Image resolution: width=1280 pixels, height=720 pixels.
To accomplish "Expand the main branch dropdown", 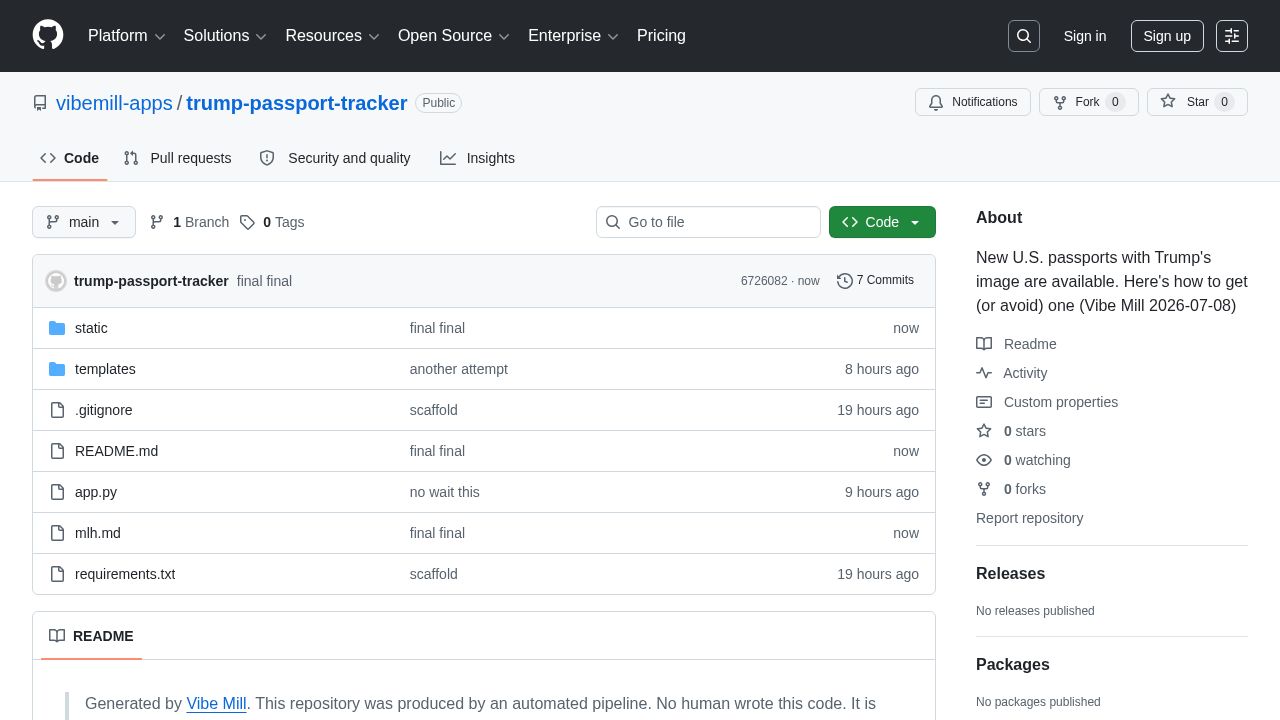I will pos(84,222).
